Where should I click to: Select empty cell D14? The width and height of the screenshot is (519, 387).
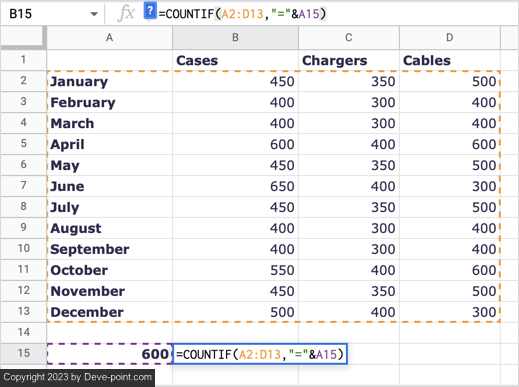coord(450,333)
